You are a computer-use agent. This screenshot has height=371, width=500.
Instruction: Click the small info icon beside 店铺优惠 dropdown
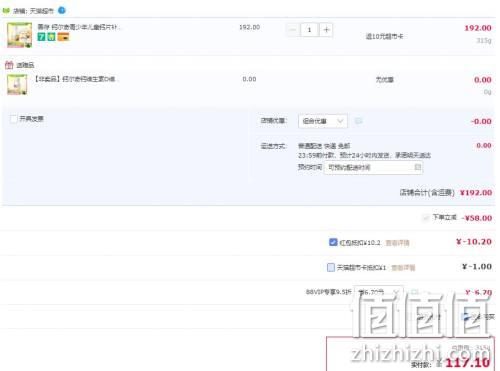(x=358, y=121)
